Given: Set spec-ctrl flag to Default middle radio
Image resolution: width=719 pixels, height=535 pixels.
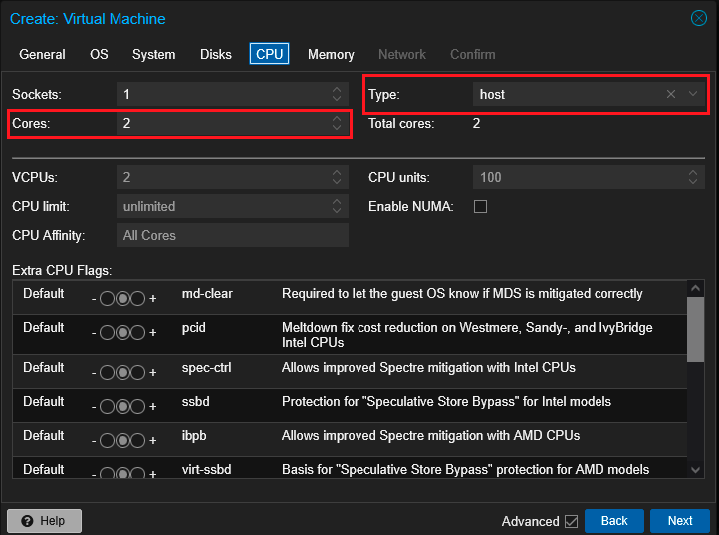Looking at the screenshot, I should 123,373.
